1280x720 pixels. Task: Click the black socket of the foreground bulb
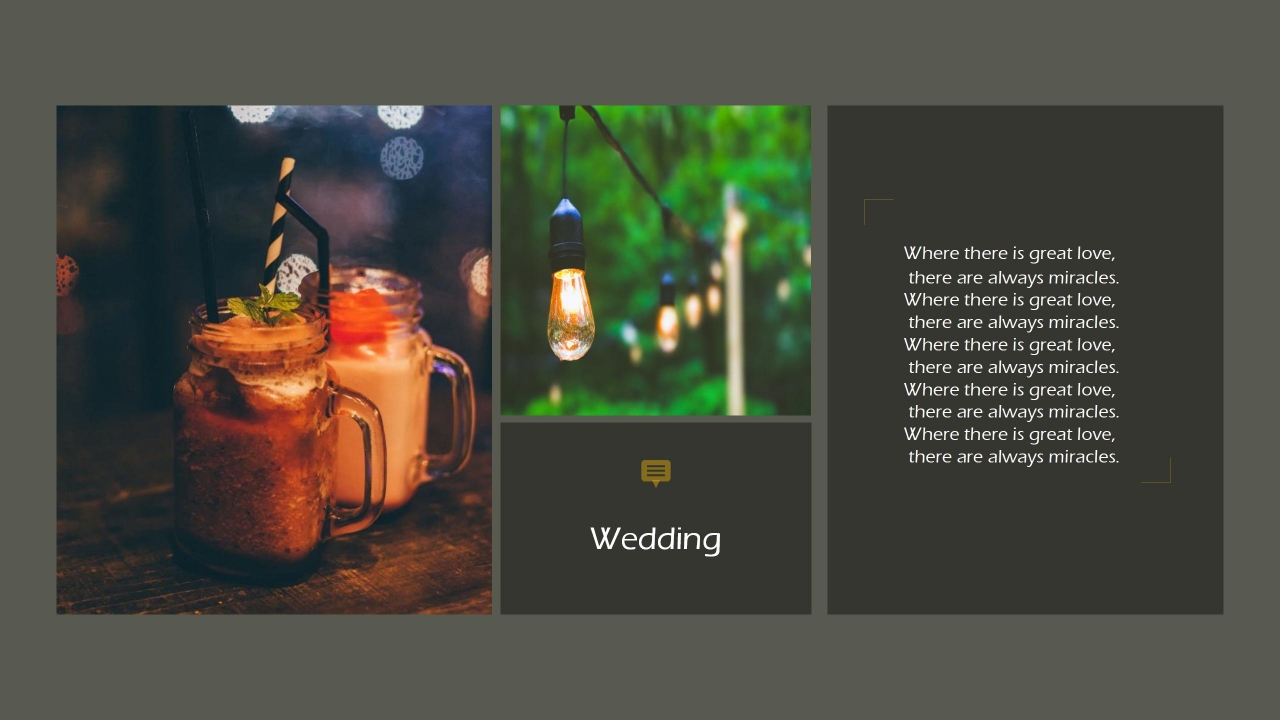point(567,233)
